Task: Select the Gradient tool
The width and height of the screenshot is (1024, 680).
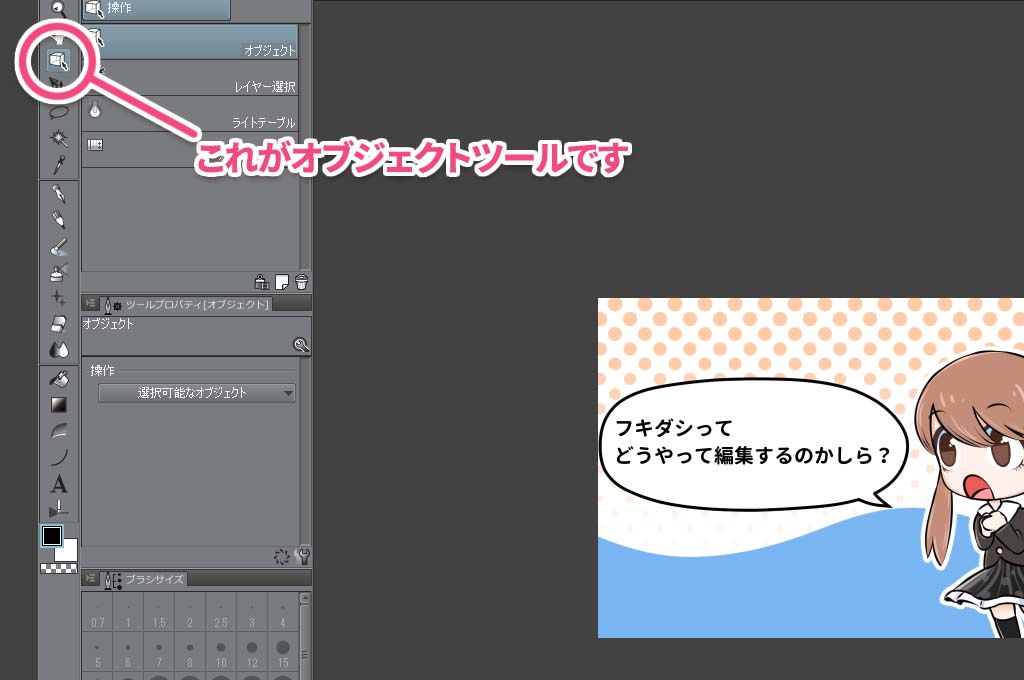Action: [59, 405]
